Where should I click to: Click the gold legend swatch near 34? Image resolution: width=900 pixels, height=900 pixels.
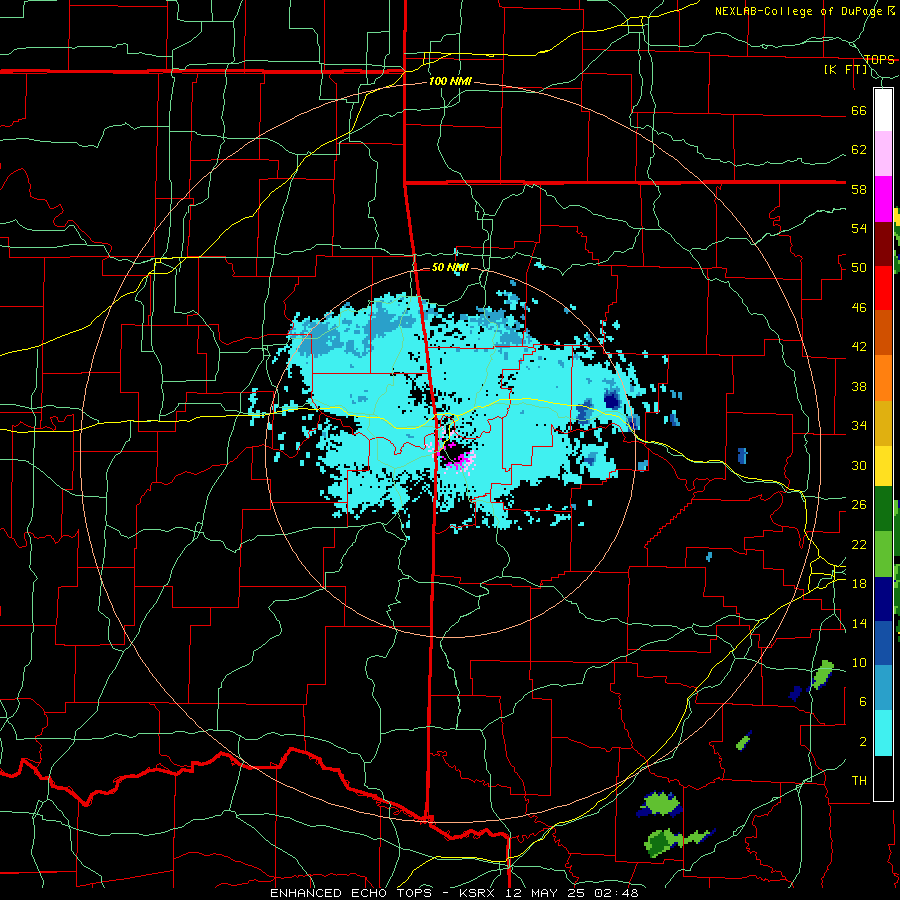[883, 422]
